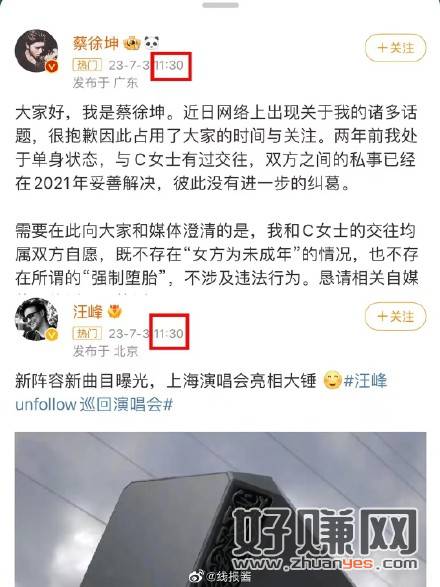Open 蔡徐坤's profile avatar
The image size is (440, 587).
click(36, 51)
